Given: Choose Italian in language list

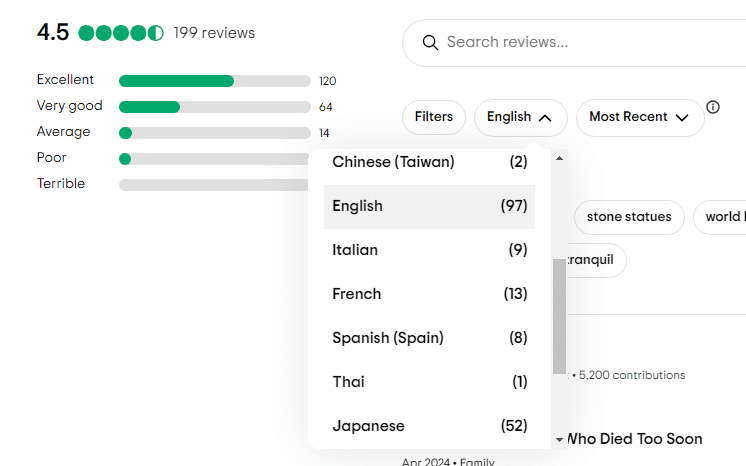Looking at the screenshot, I should (429, 250).
